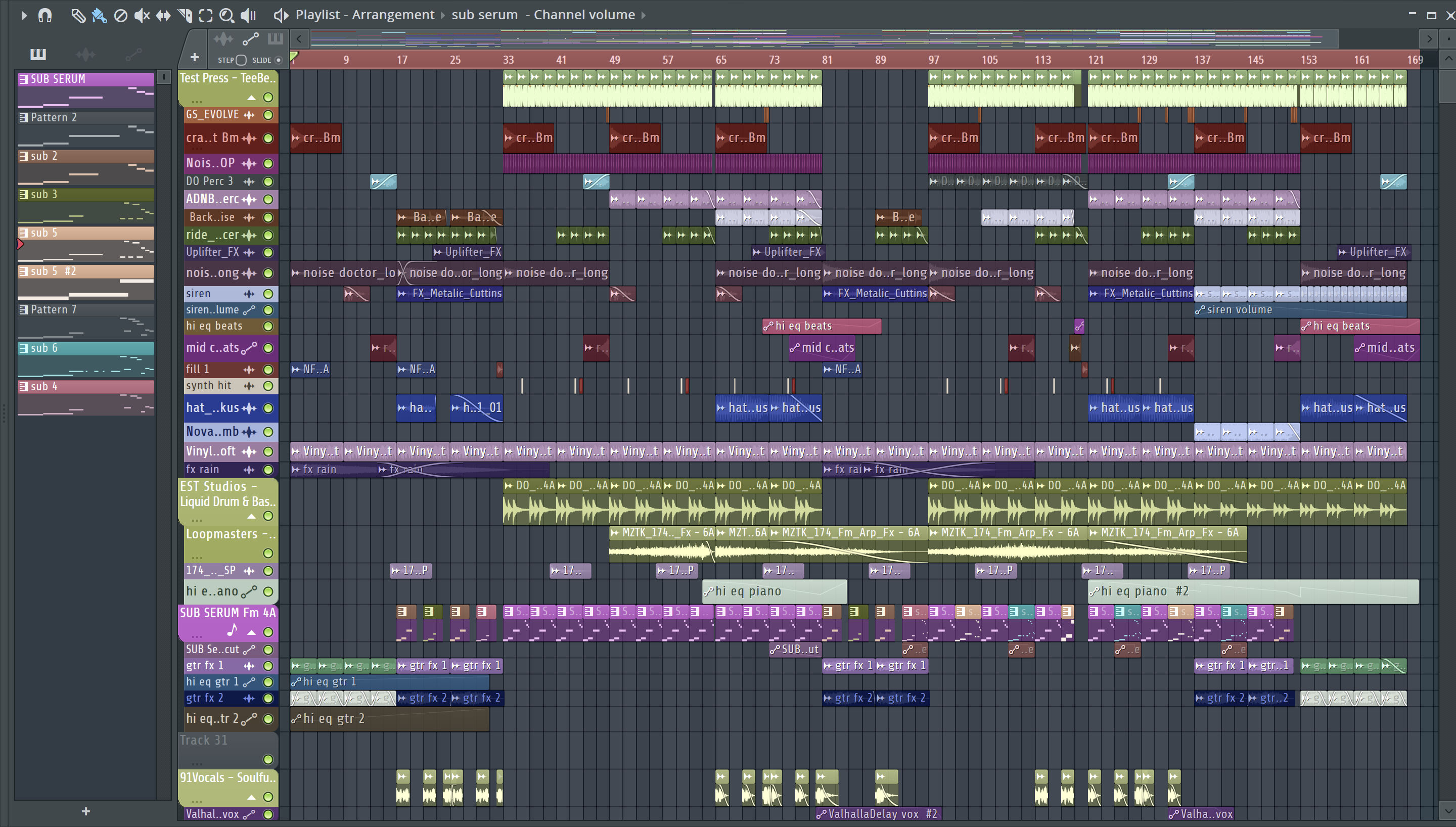Open the arrangement selector arrow after Arrangement
Viewport: 1456px width, 827px height.
pos(443,15)
